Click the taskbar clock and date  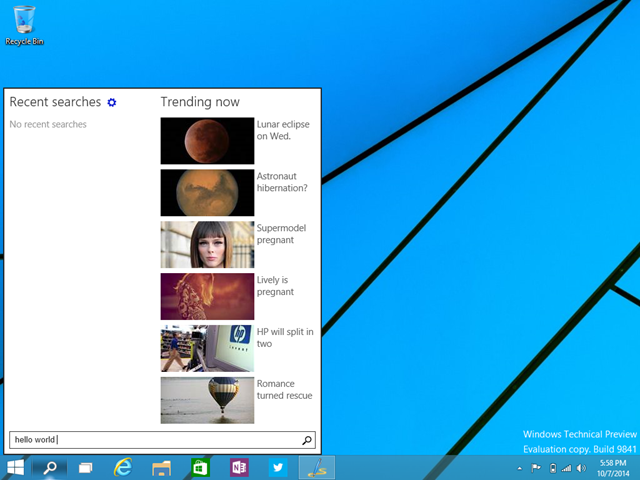point(613,467)
